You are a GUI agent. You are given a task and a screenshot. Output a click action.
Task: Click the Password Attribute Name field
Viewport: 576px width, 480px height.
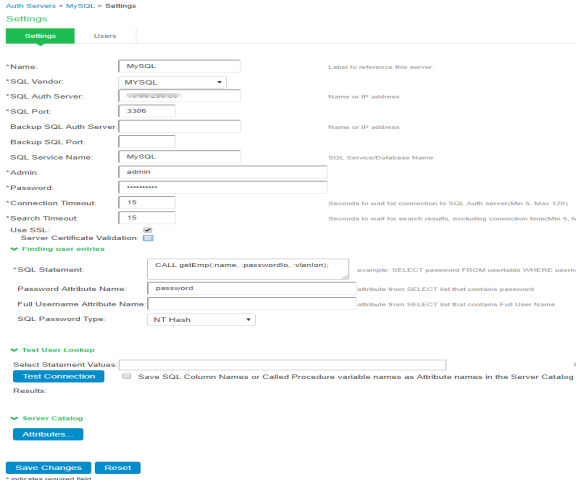[x=252, y=288]
